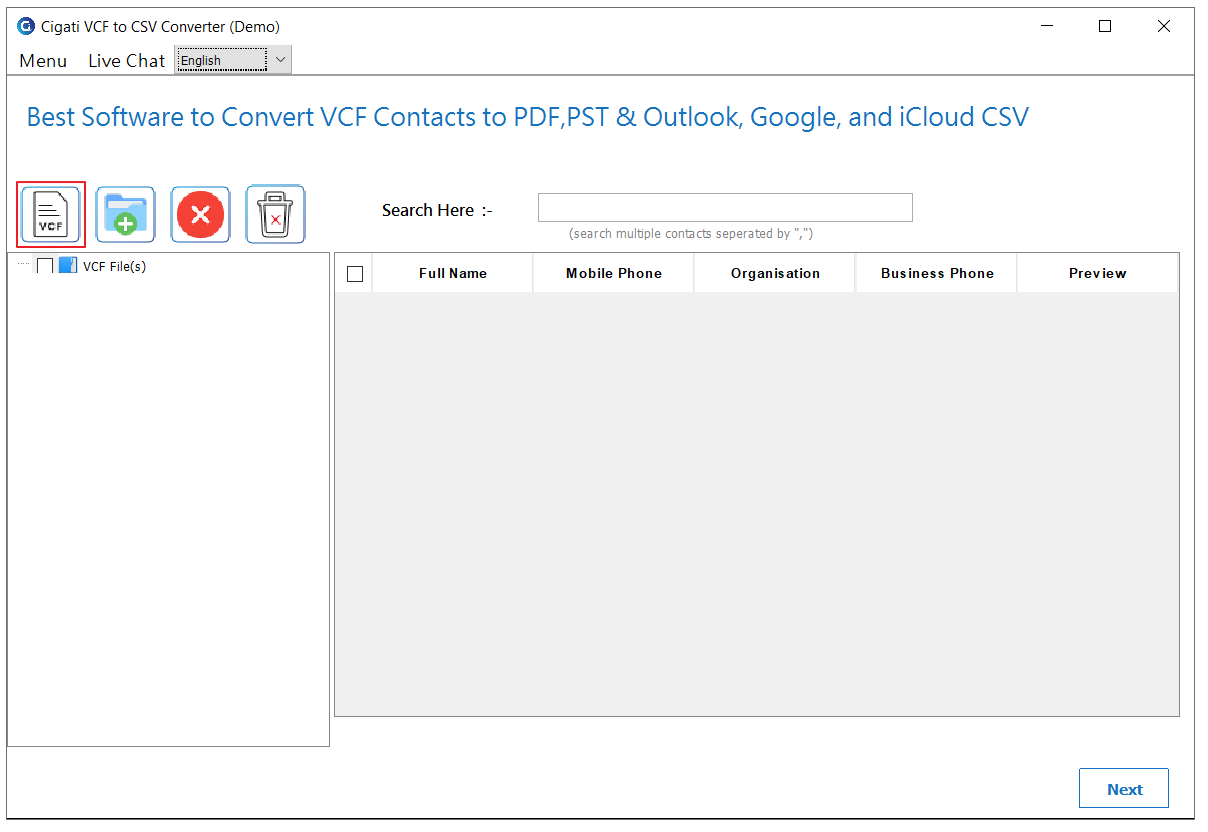
Task: Tick the select-all checkbox in the table header
Action: coord(355,274)
